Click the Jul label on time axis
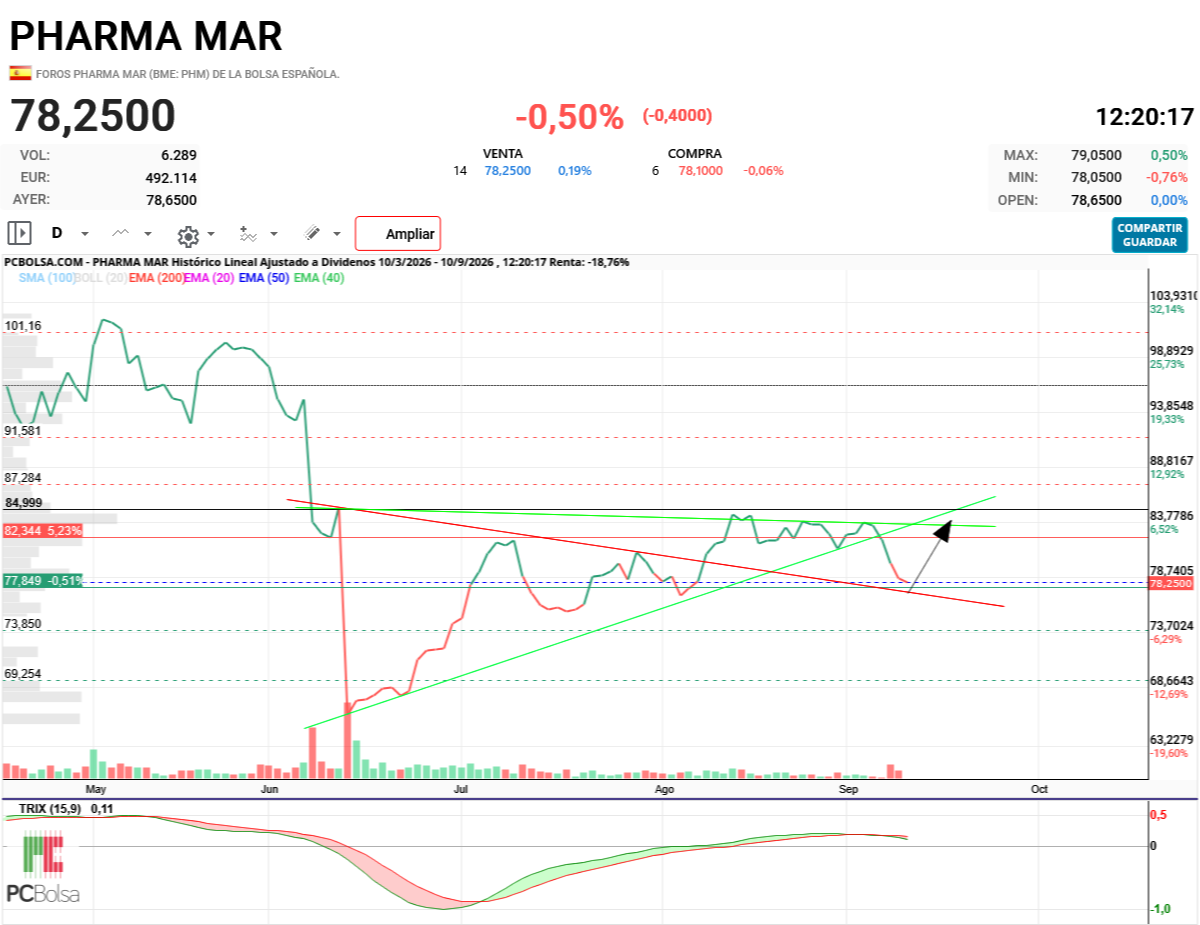This screenshot has width=1200, height=925. point(461,789)
